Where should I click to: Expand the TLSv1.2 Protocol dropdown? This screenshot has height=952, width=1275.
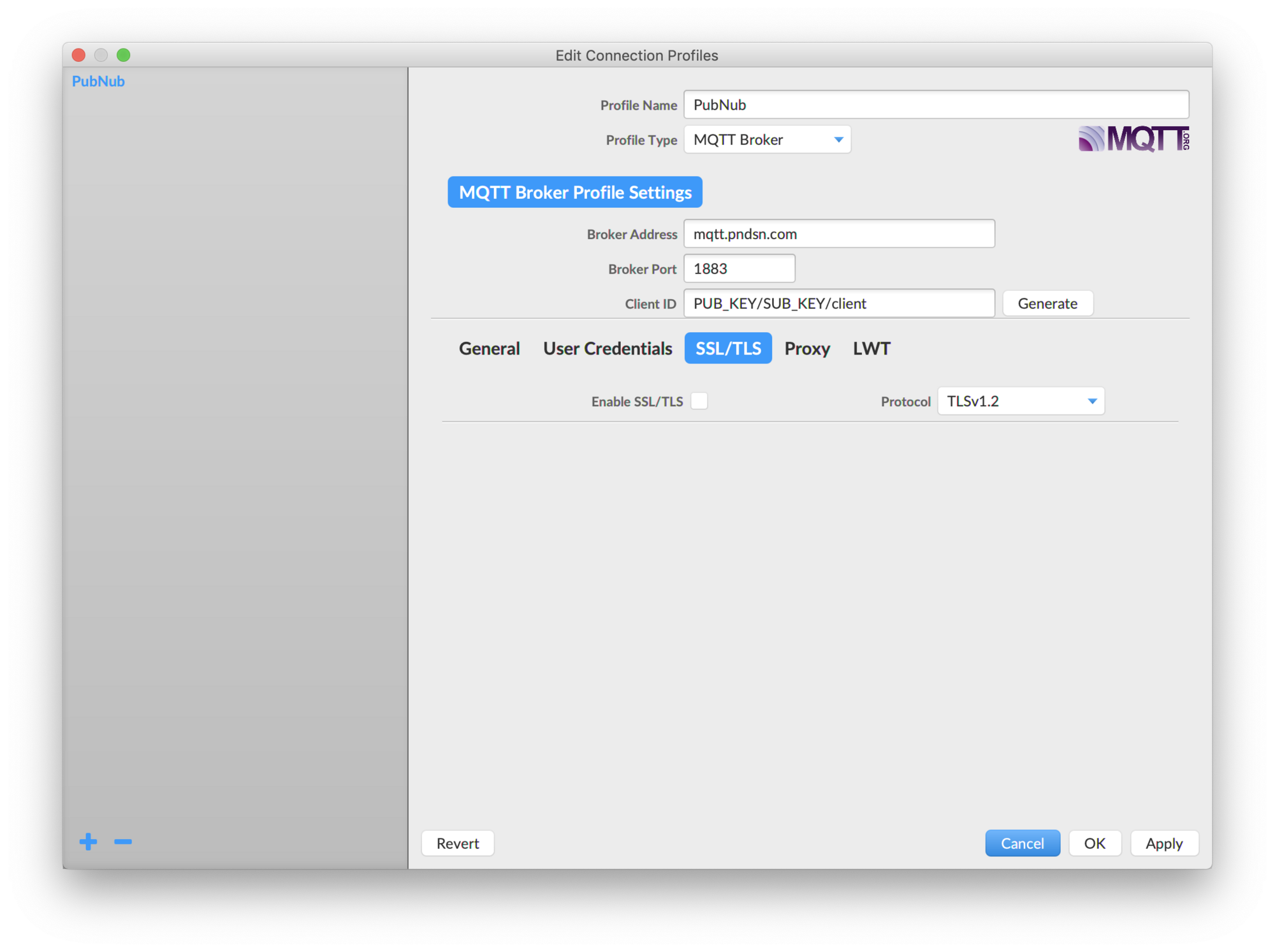1020,401
